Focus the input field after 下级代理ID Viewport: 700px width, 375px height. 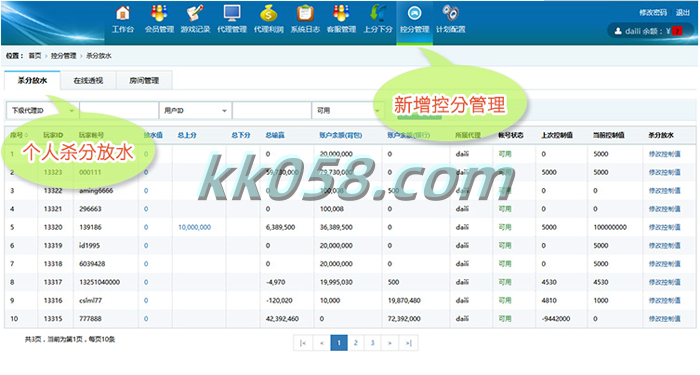click(x=119, y=110)
